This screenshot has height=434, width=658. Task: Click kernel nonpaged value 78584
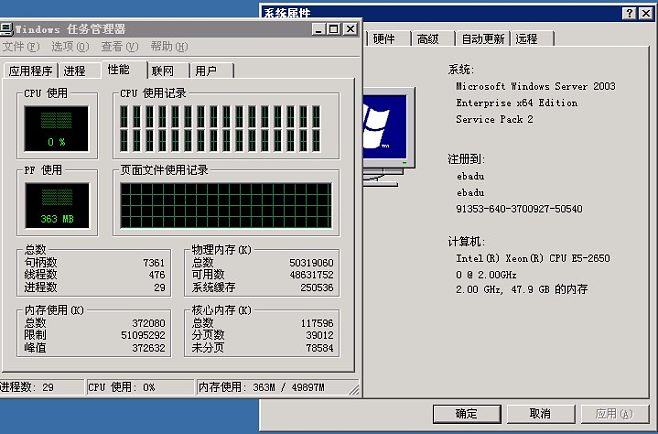click(320, 348)
